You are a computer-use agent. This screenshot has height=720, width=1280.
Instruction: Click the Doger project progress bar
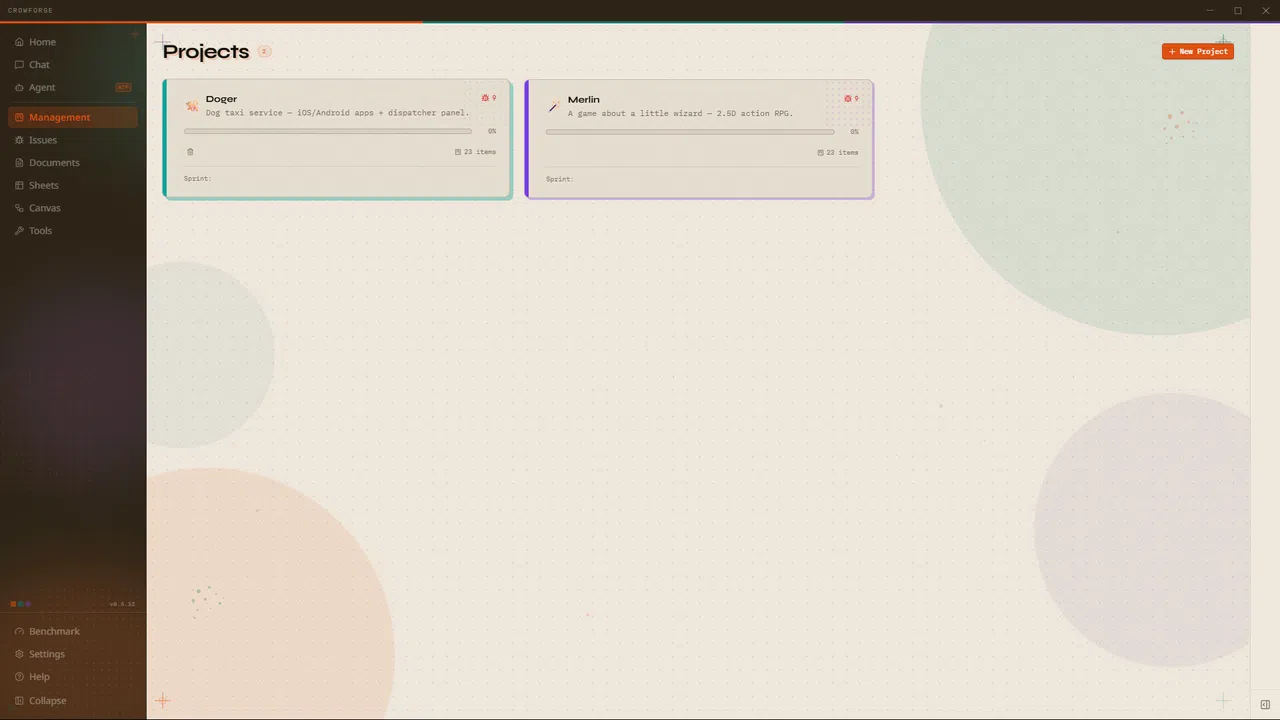coord(328,131)
